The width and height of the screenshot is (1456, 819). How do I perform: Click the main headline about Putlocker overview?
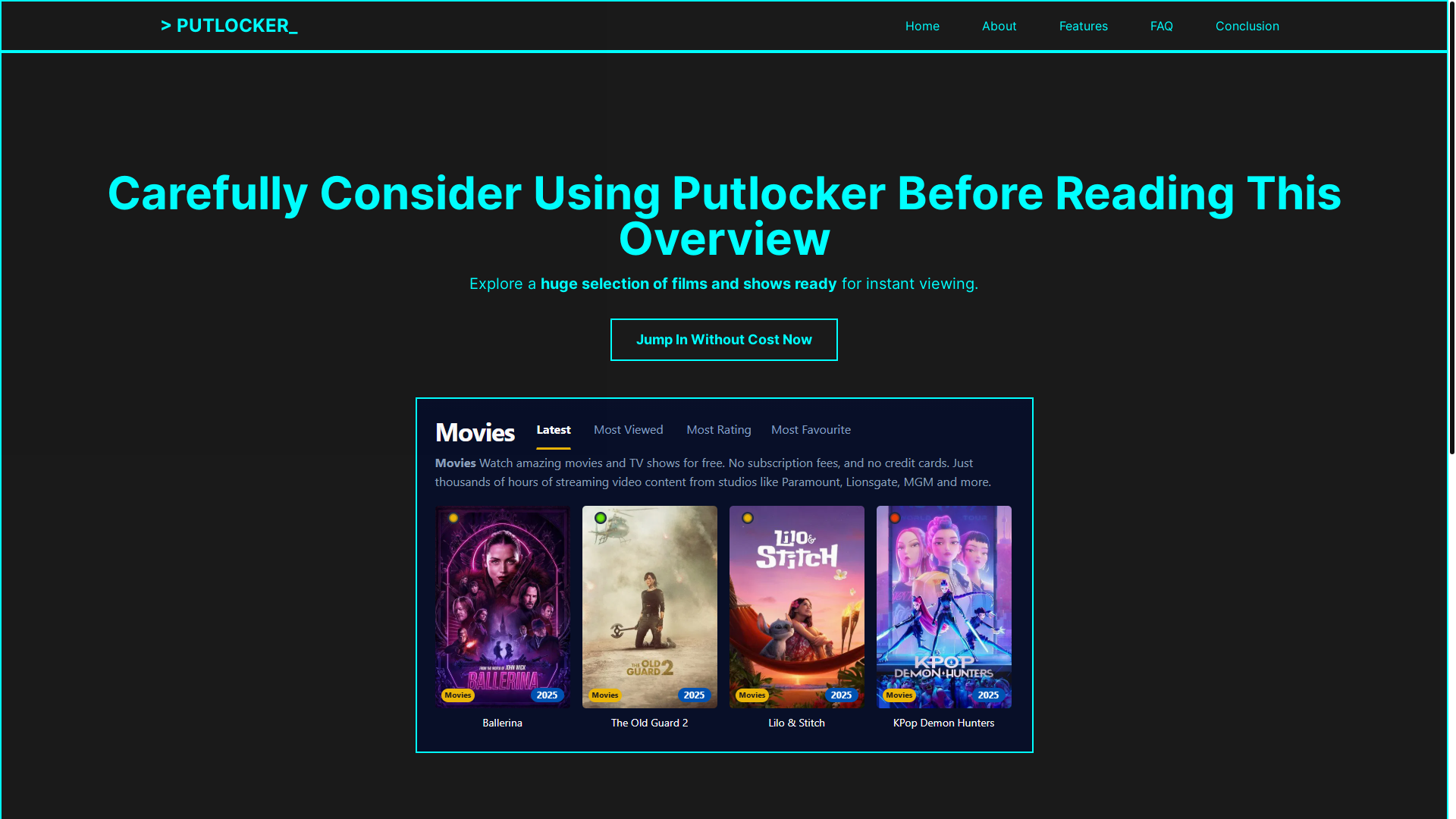point(724,216)
